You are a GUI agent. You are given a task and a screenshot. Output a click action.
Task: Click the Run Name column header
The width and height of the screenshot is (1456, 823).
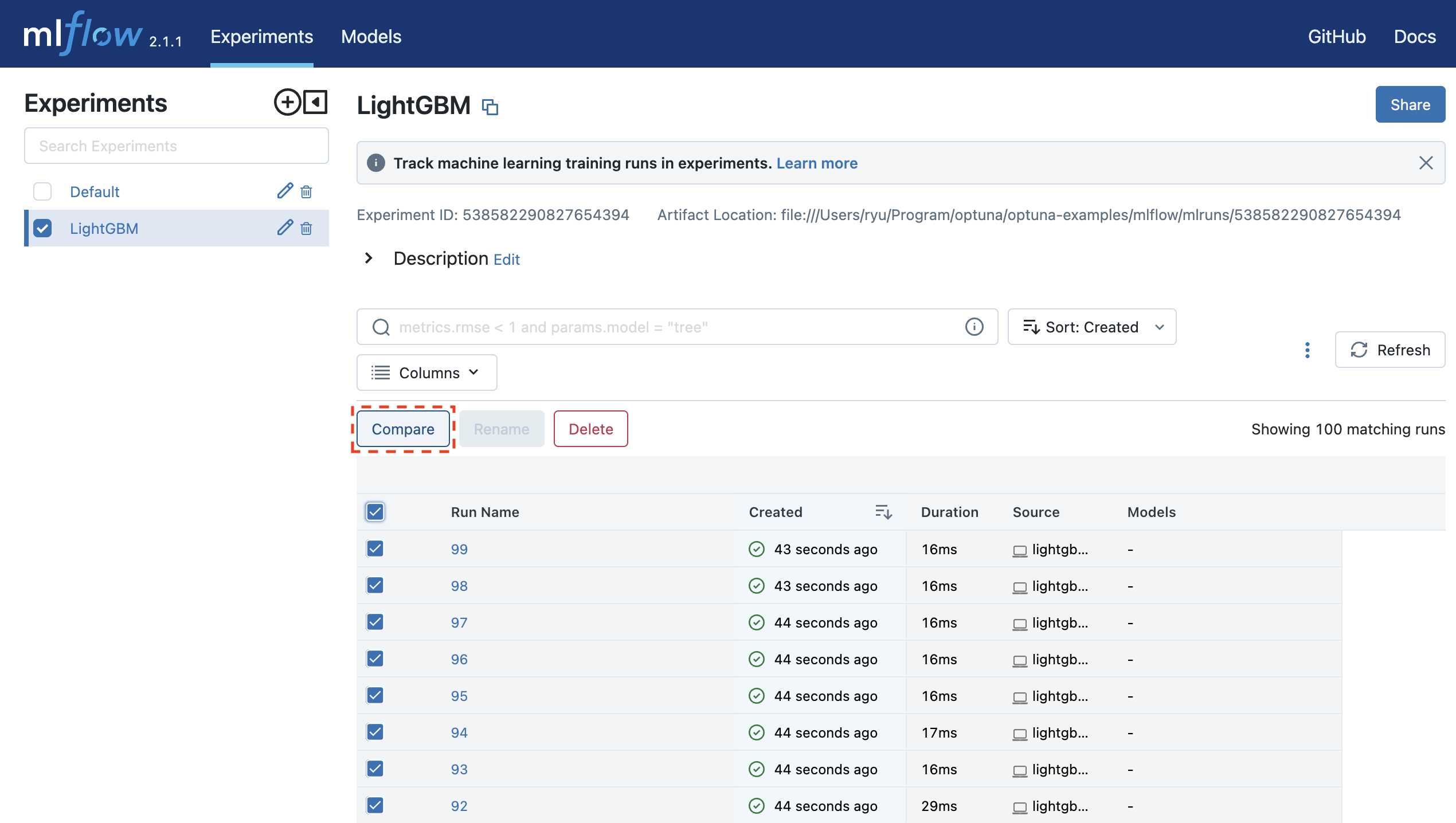tap(485, 512)
